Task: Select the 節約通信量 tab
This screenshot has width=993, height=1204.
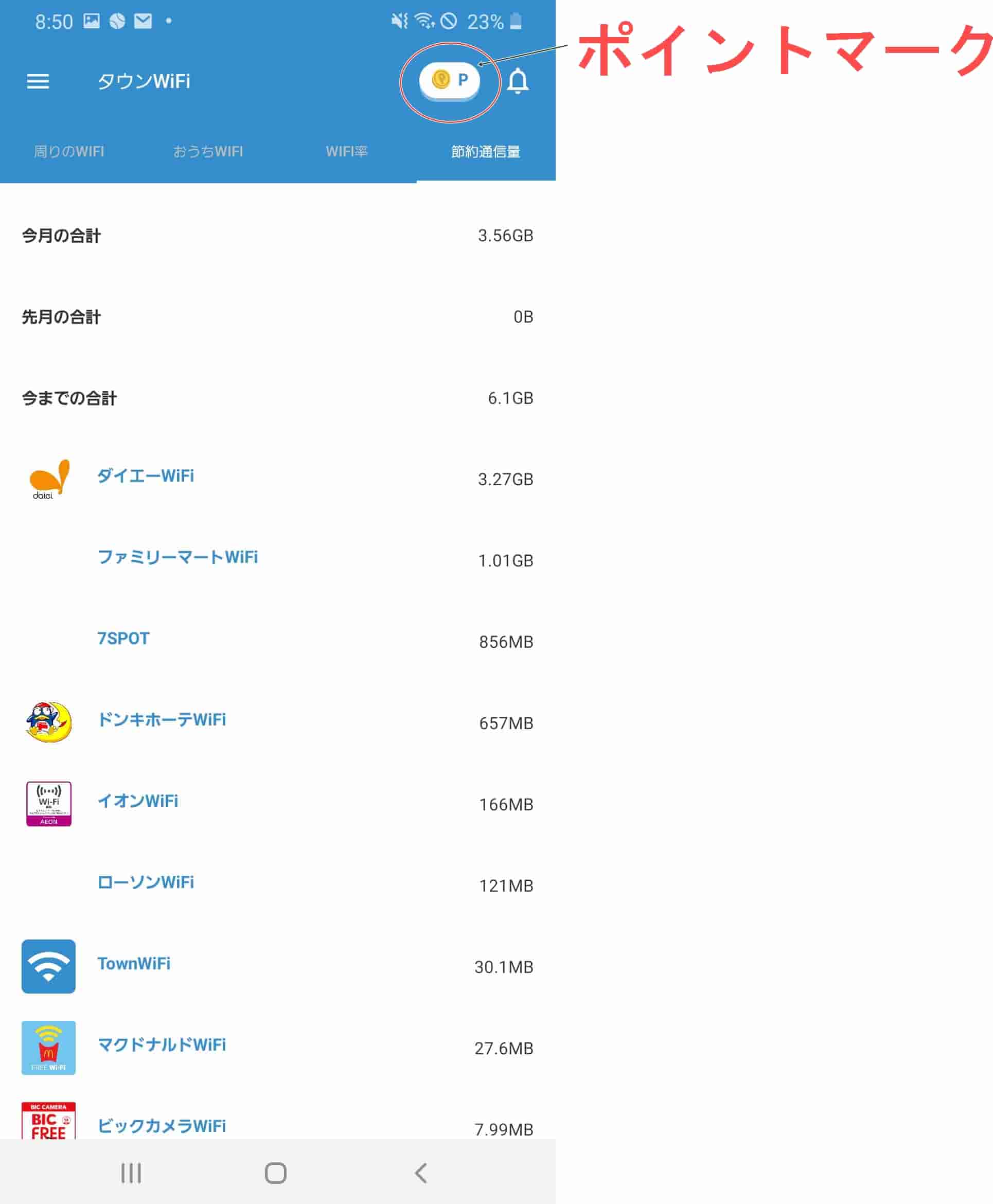Action: (x=486, y=152)
